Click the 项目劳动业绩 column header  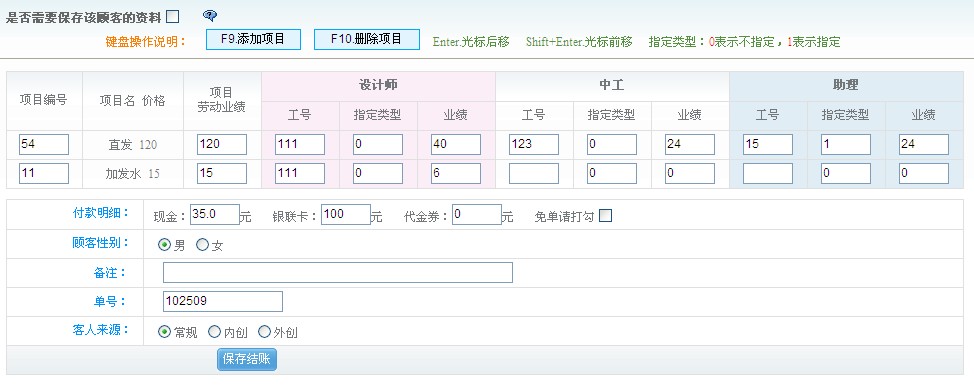pyautogui.click(x=222, y=101)
